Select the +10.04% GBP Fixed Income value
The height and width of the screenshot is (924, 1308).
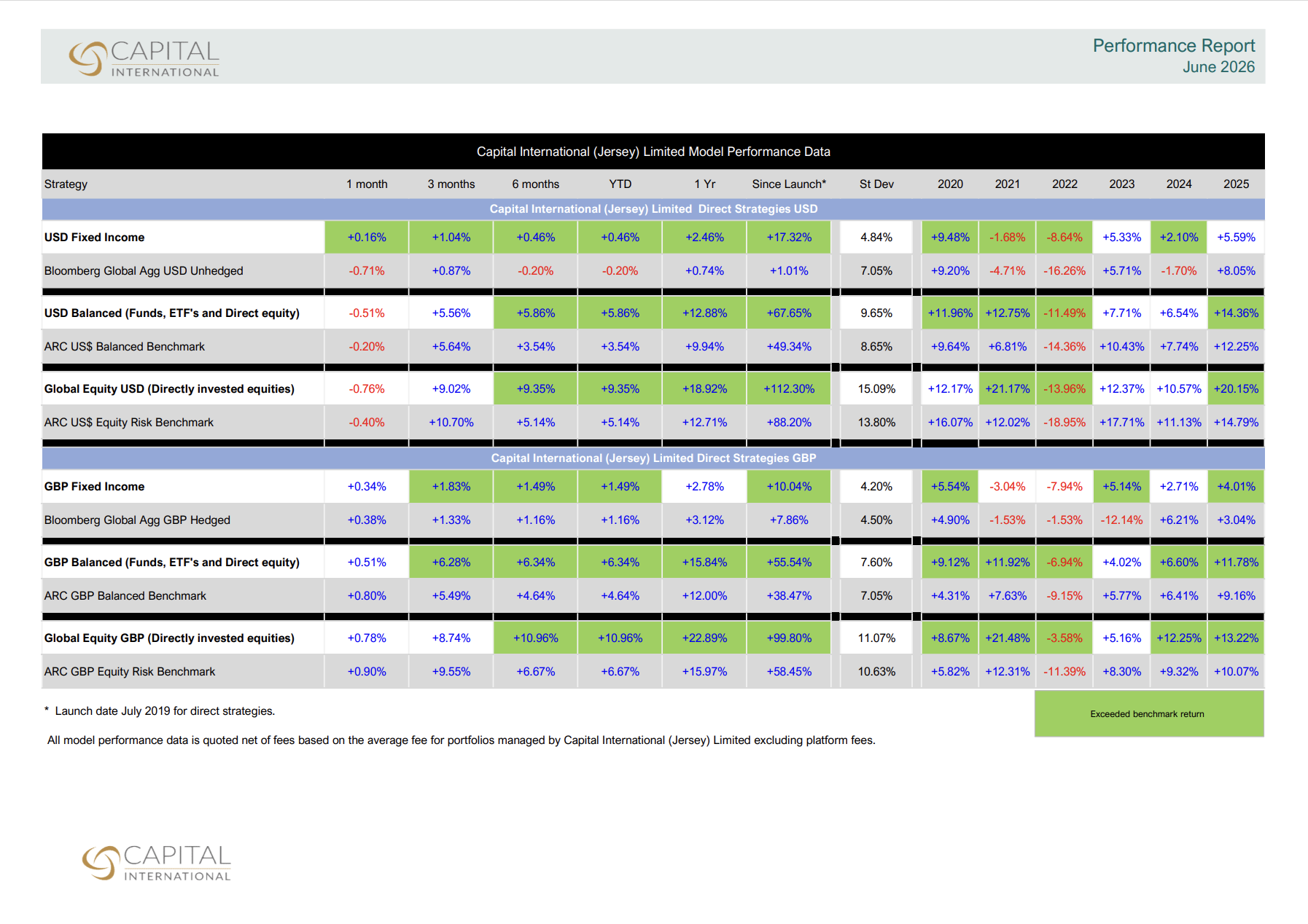click(789, 487)
